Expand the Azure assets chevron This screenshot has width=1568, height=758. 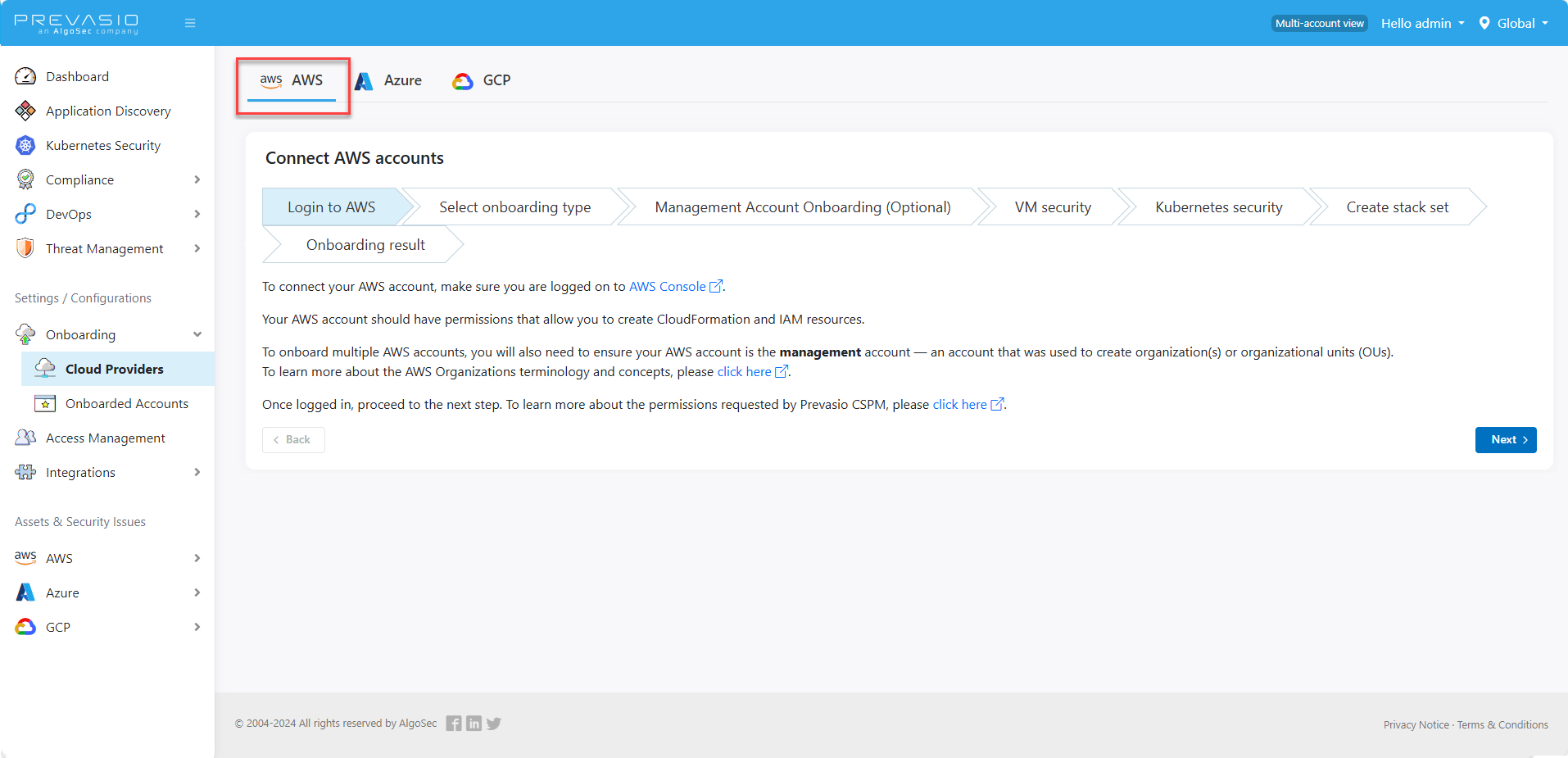coord(197,592)
